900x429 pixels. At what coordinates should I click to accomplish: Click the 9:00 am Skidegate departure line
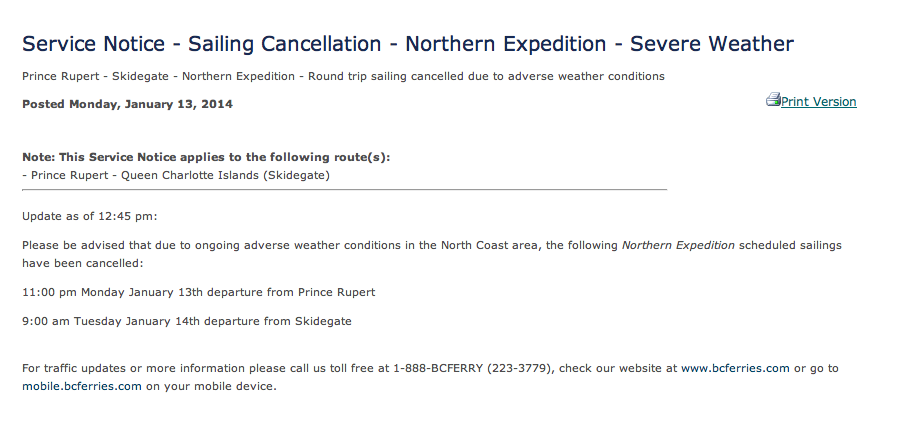(x=187, y=321)
